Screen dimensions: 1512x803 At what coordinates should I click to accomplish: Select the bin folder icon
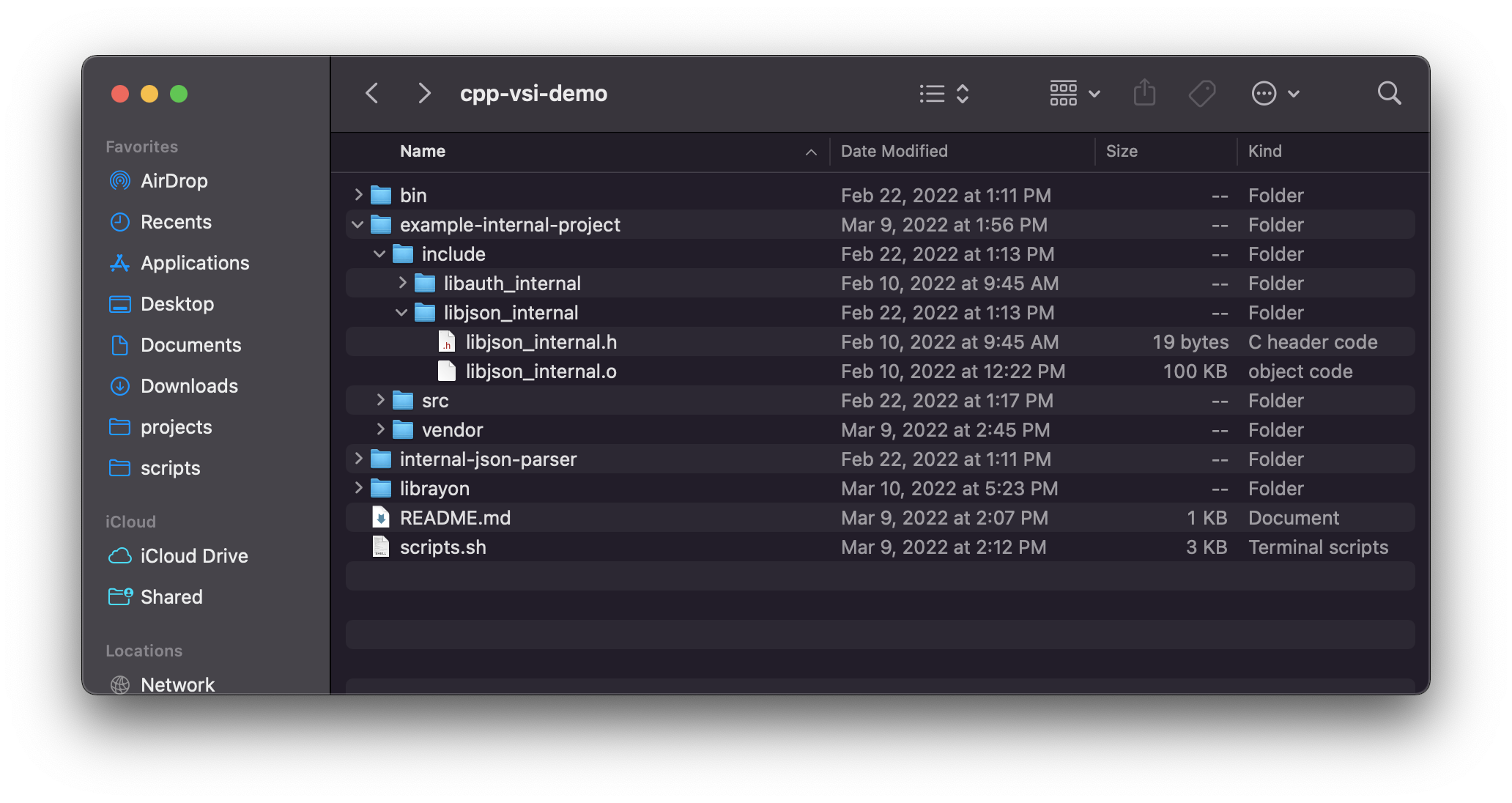click(x=381, y=195)
